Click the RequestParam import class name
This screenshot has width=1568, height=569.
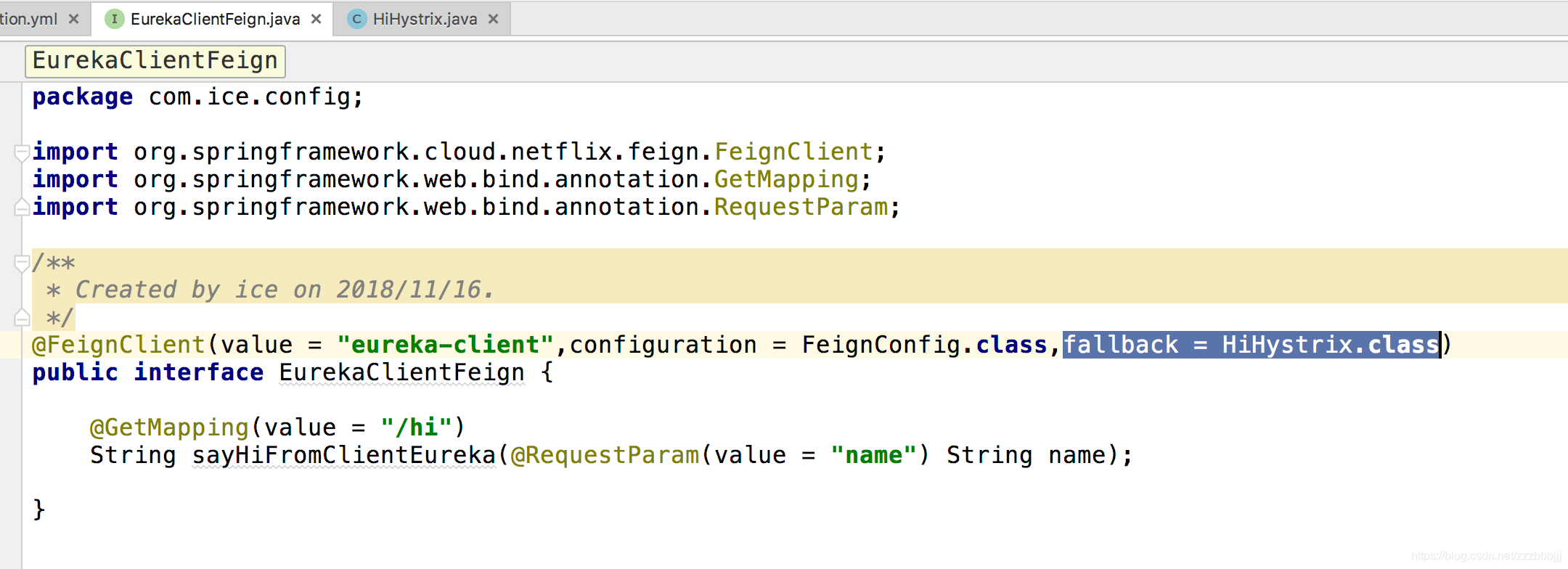point(801,207)
